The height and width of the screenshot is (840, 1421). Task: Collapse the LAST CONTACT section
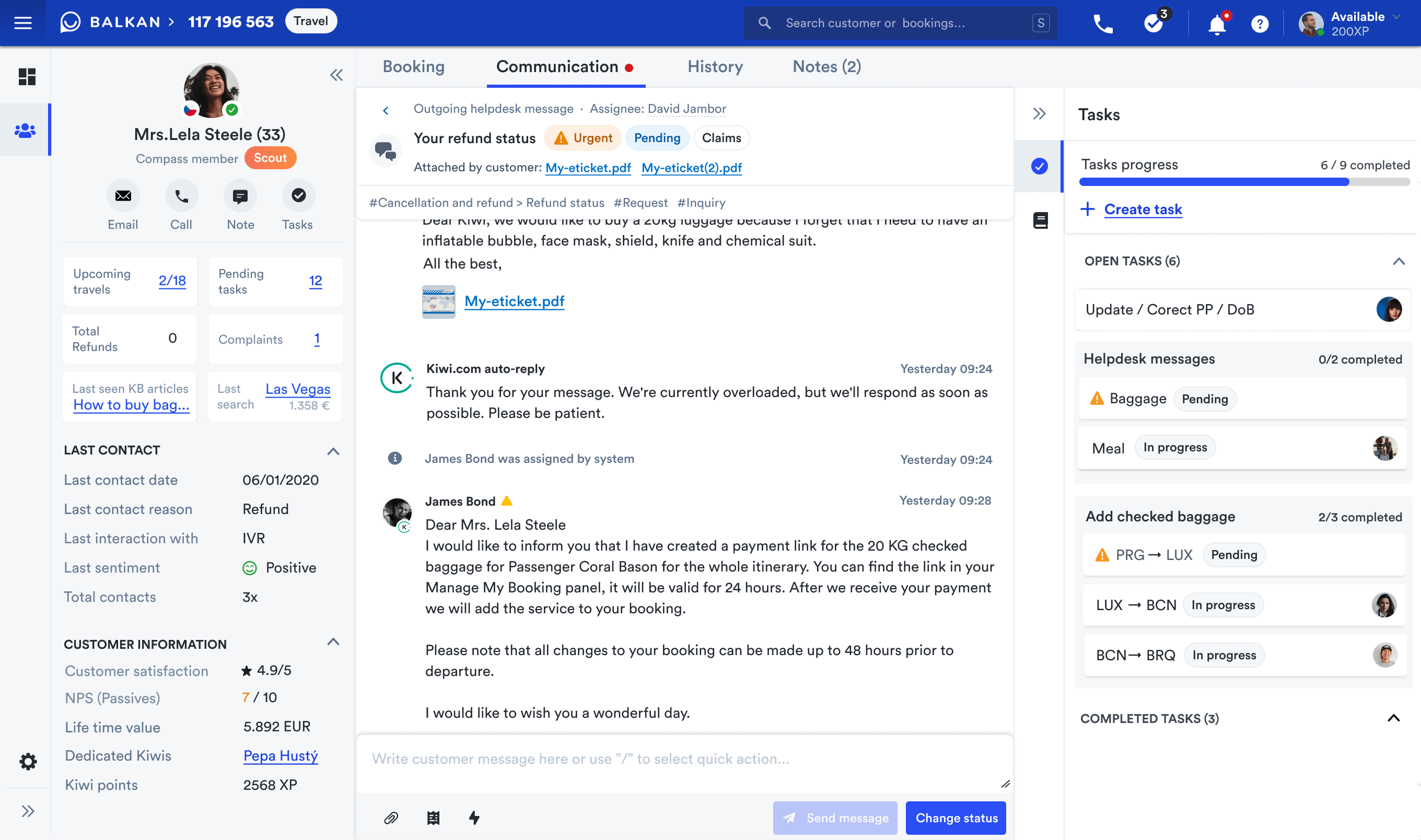coord(333,451)
